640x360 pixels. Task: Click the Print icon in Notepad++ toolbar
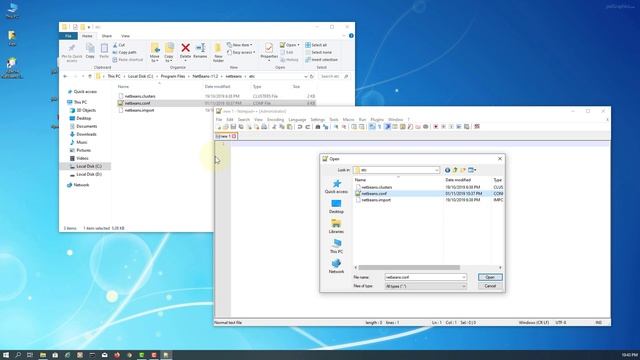point(264,127)
